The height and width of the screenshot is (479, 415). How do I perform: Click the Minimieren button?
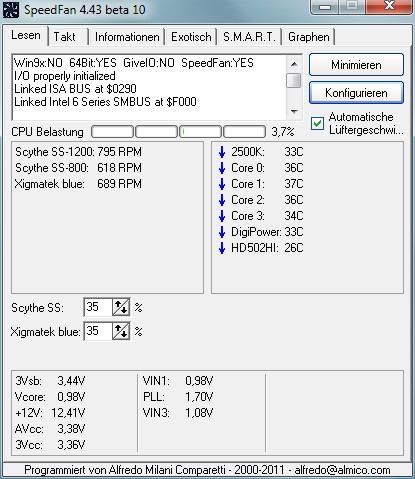pyautogui.click(x=356, y=65)
